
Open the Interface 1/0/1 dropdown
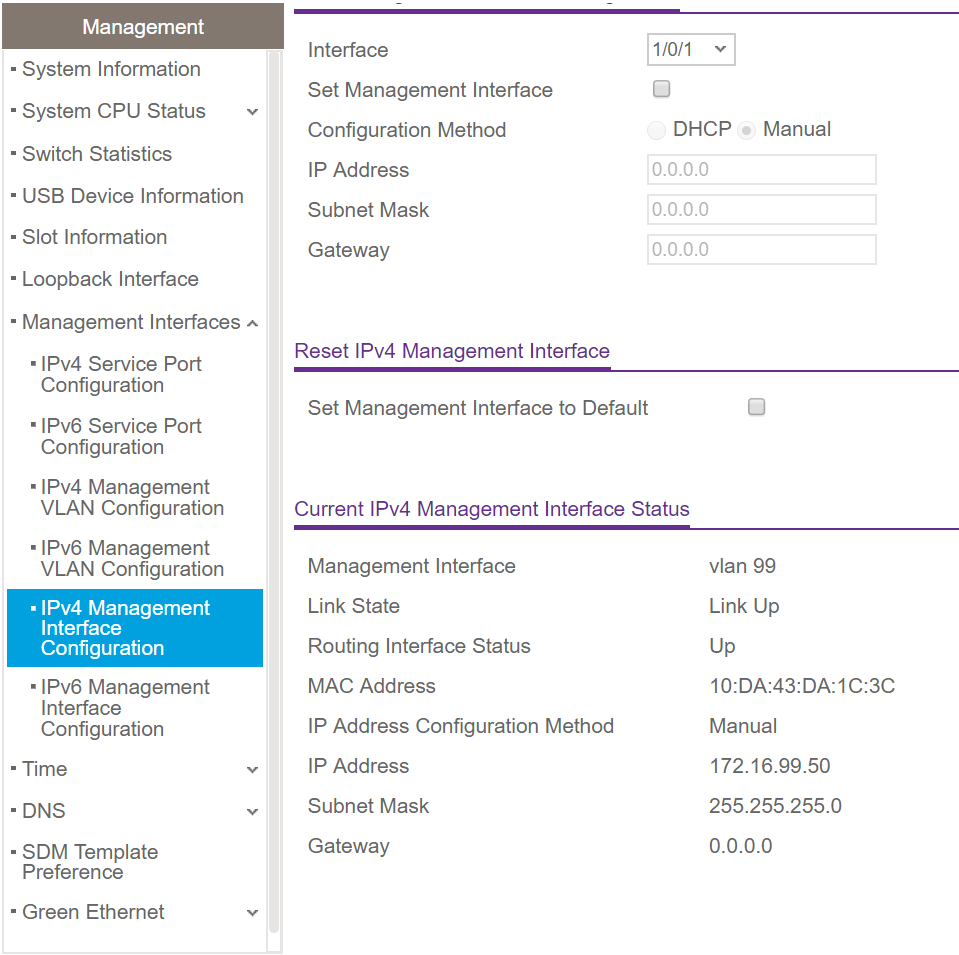[691, 50]
